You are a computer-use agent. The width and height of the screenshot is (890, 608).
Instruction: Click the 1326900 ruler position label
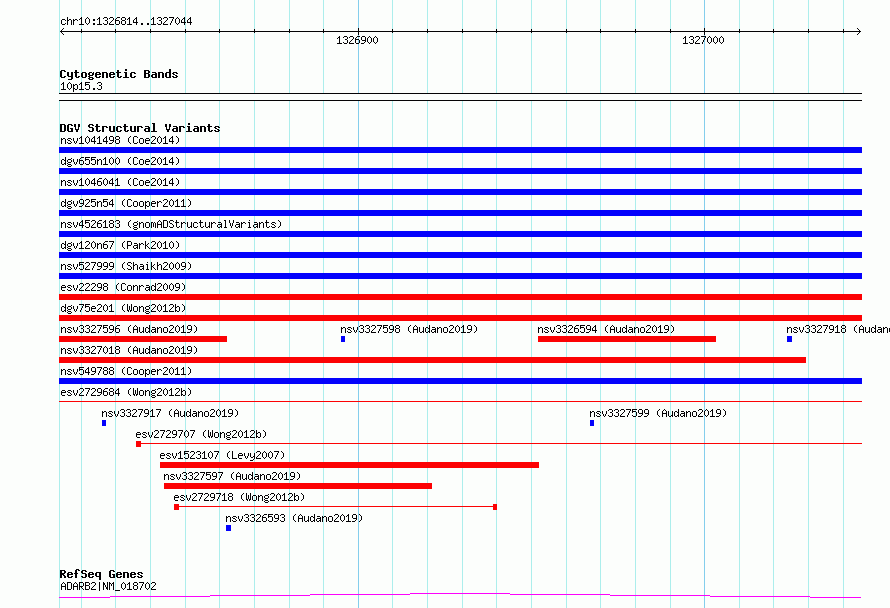pyautogui.click(x=357, y=40)
